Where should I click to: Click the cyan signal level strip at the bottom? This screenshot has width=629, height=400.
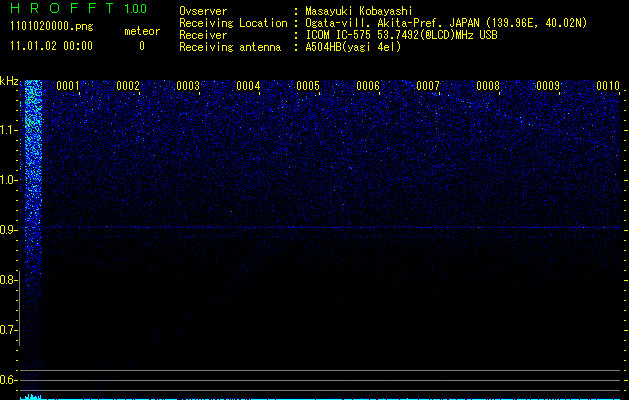[320, 398]
